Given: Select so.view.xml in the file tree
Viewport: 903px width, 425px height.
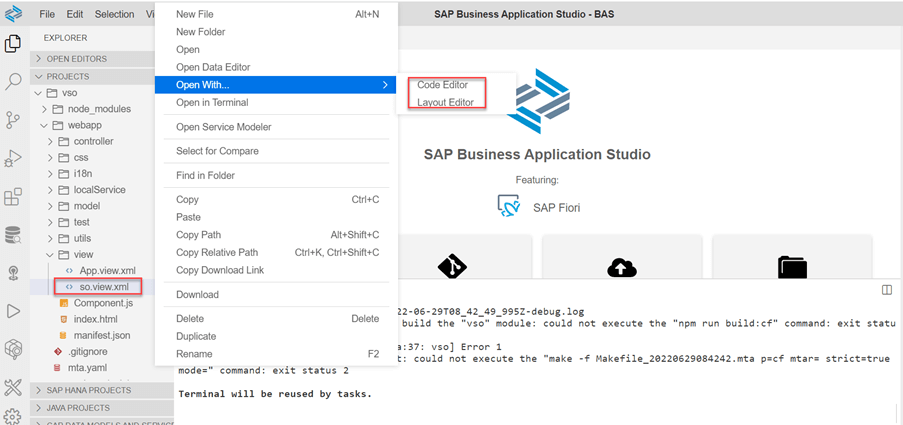Looking at the screenshot, I should click(104, 286).
